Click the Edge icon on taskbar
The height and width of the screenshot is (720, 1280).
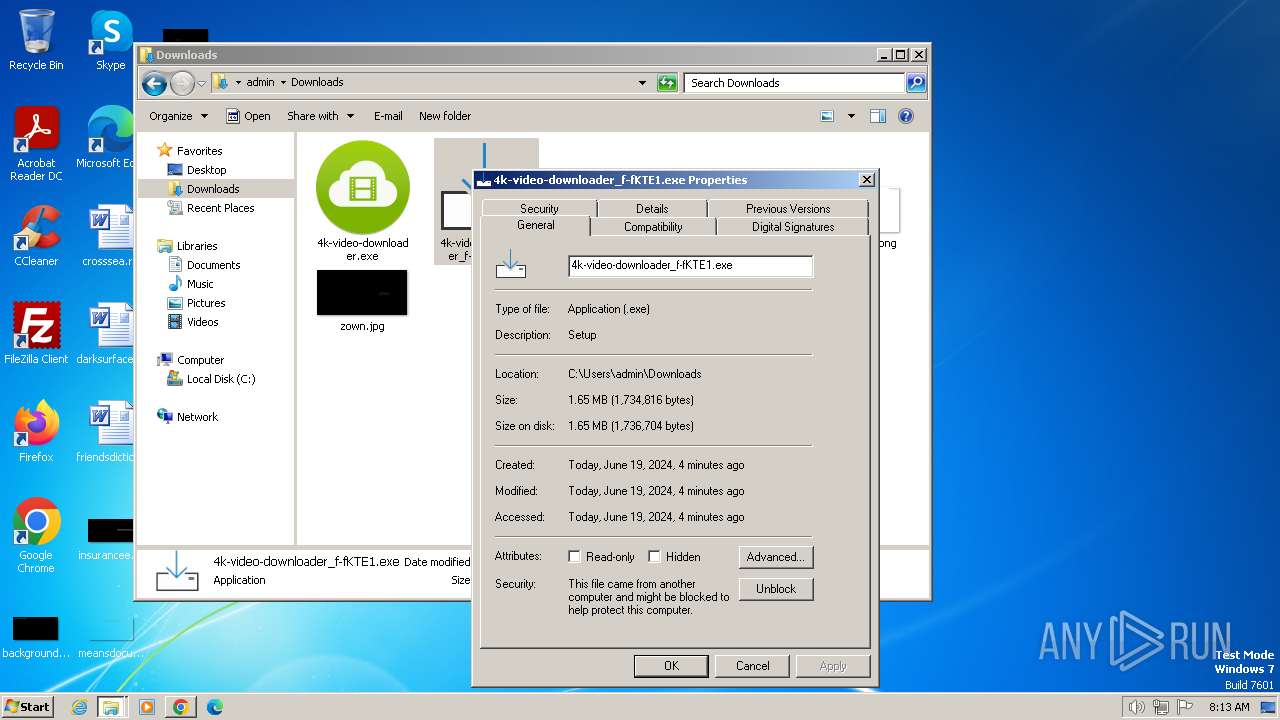pyautogui.click(x=215, y=707)
